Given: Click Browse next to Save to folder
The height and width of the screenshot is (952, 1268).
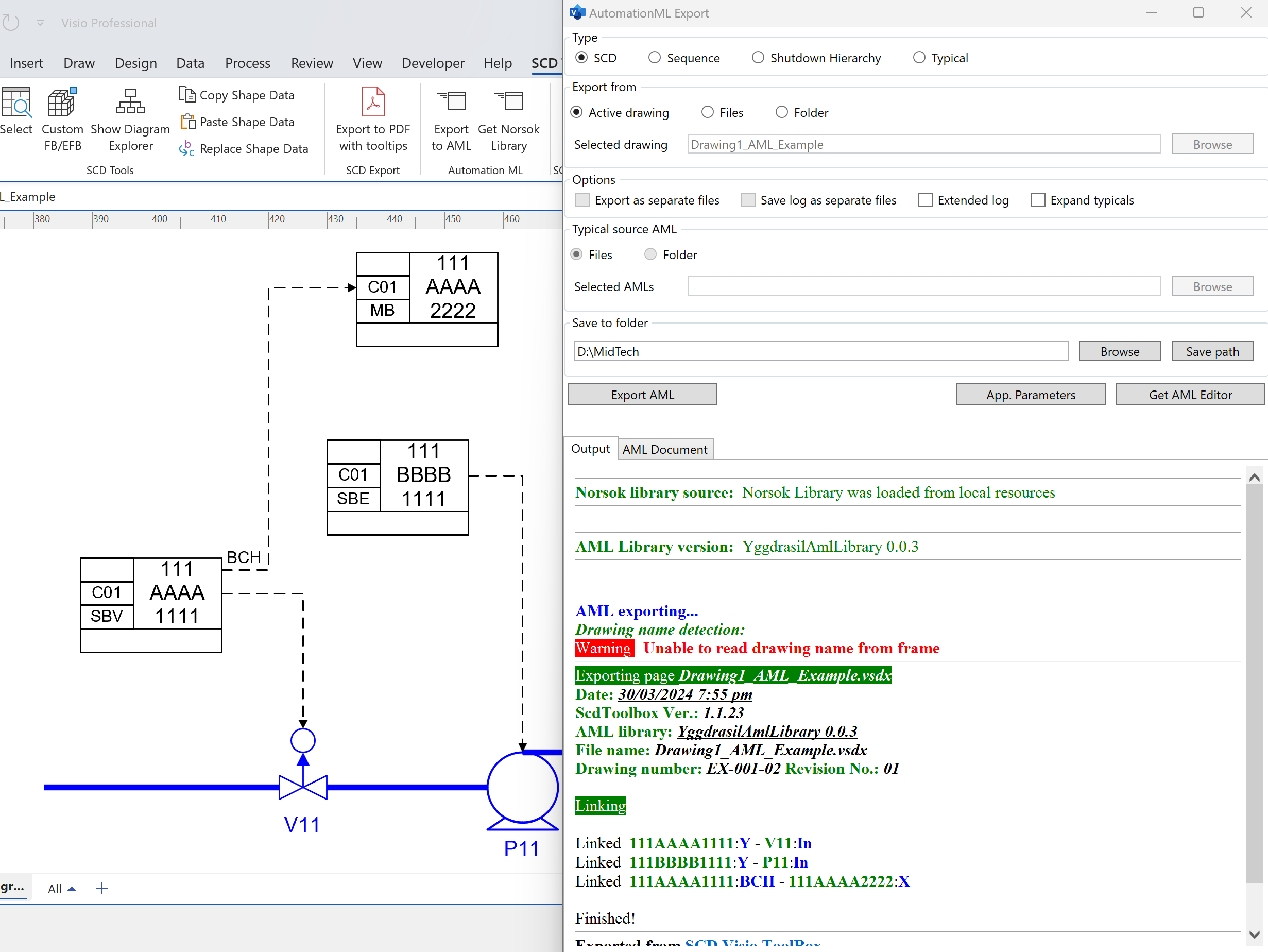Looking at the screenshot, I should (x=1120, y=351).
